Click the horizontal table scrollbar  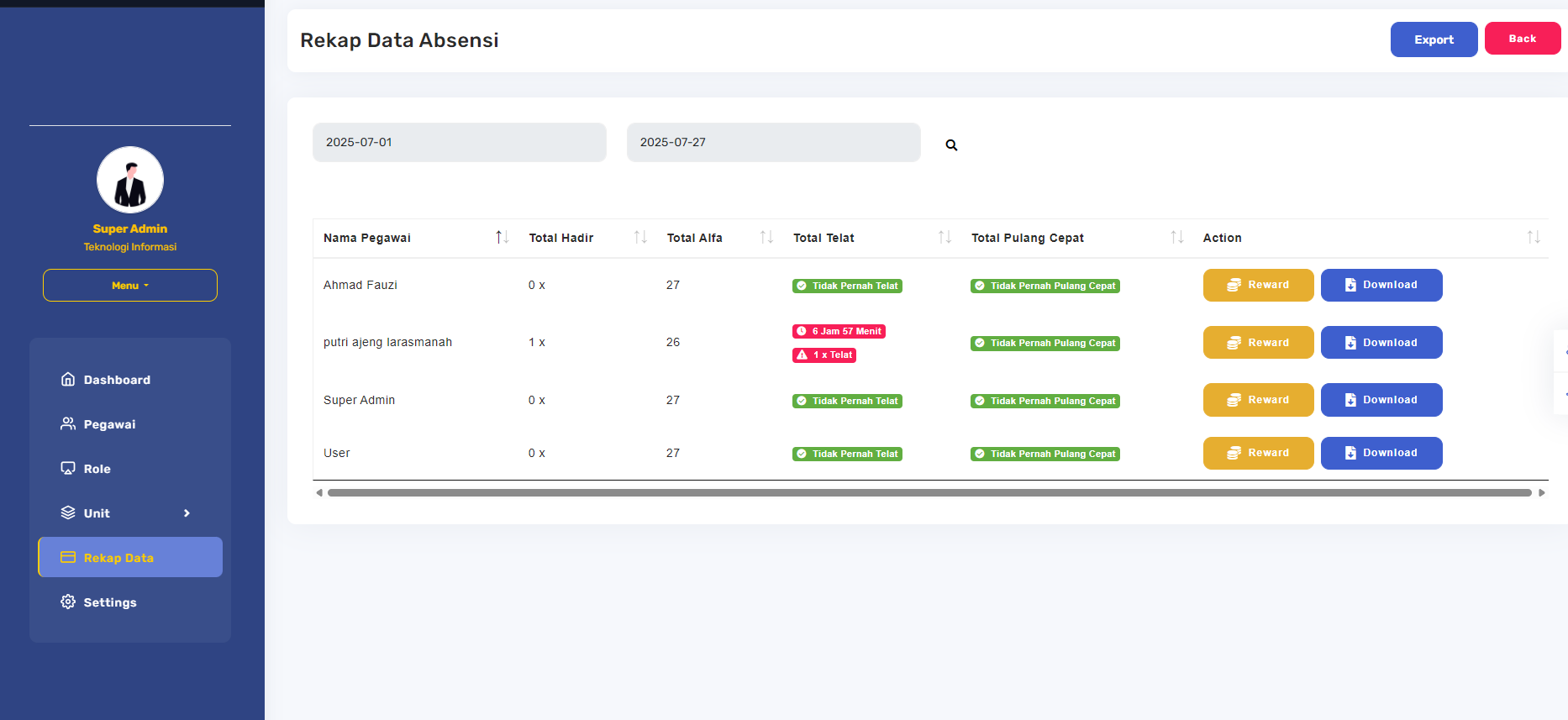(x=929, y=493)
